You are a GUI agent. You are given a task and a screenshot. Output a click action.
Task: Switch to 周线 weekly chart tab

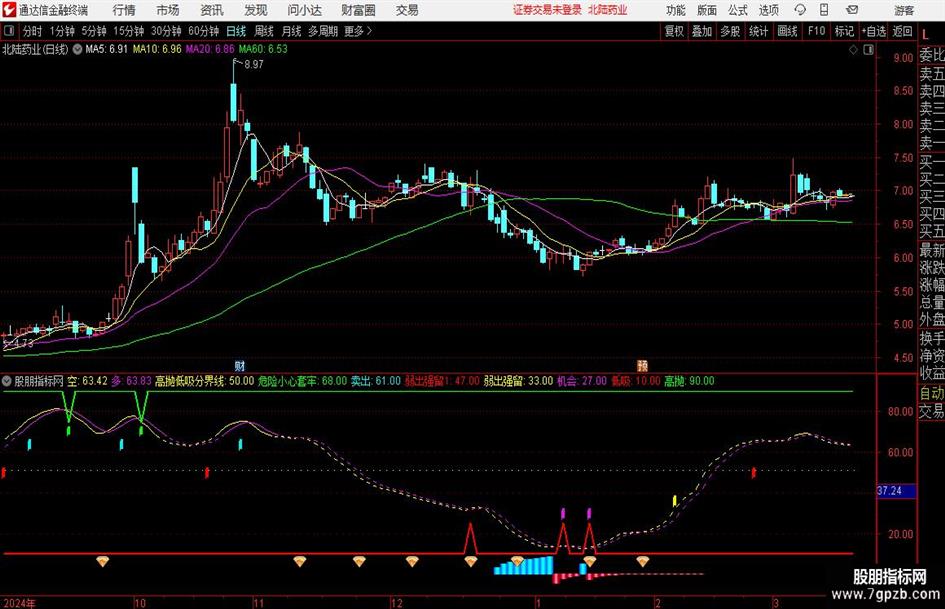tap(264, 31)
